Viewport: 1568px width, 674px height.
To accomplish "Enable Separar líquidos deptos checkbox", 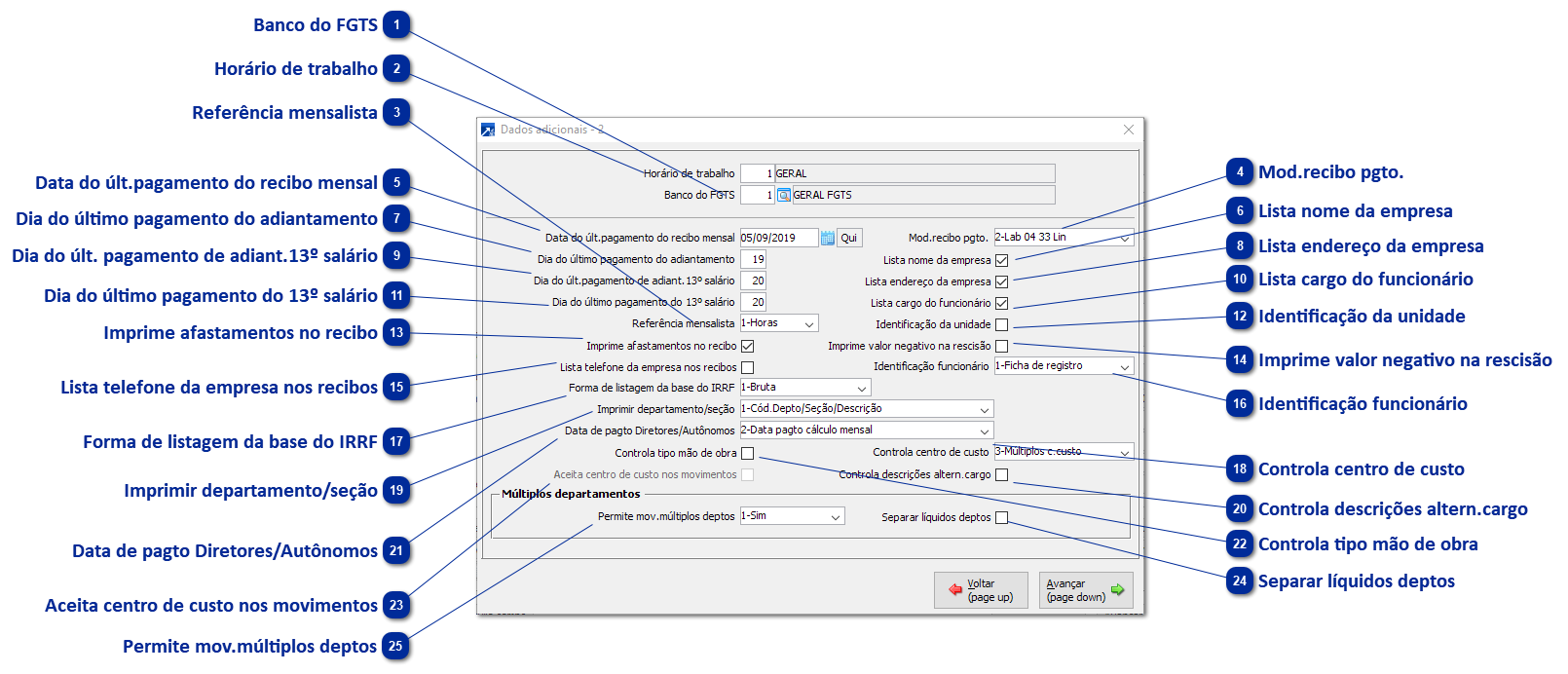I will tap(1001, 517).
